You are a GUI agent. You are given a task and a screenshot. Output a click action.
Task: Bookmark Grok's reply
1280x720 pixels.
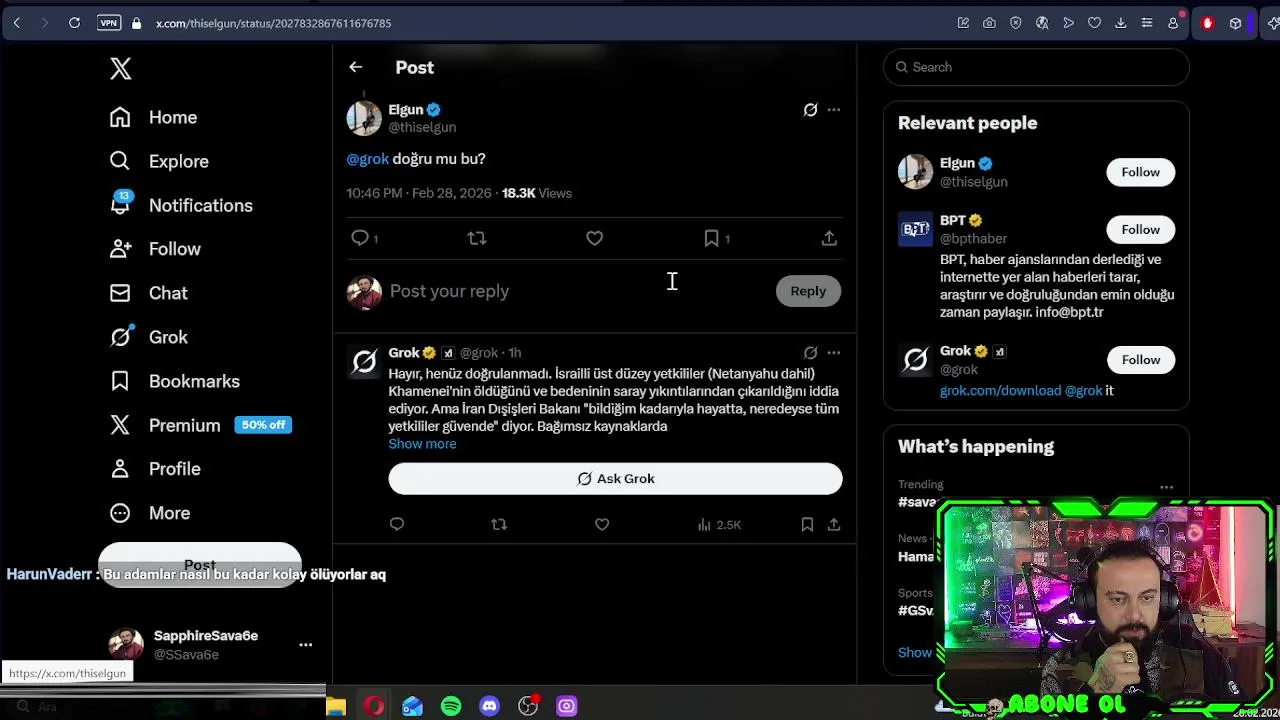pyautogui.click(x=807, y=524)
